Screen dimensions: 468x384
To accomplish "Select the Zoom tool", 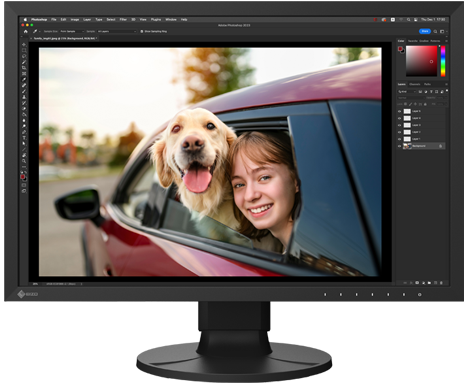I will 24,161.
